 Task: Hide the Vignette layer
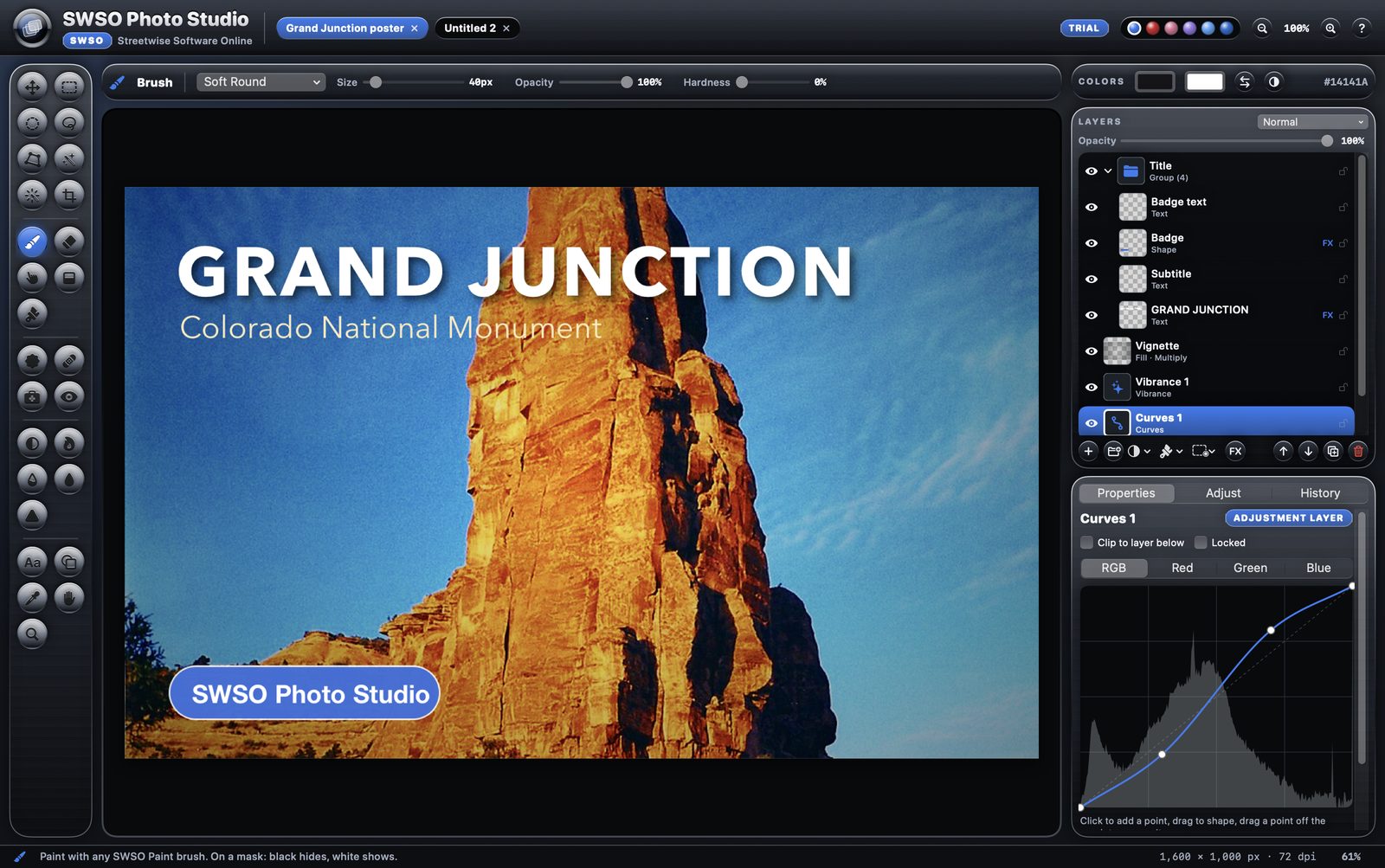(x=1092, y=351)
